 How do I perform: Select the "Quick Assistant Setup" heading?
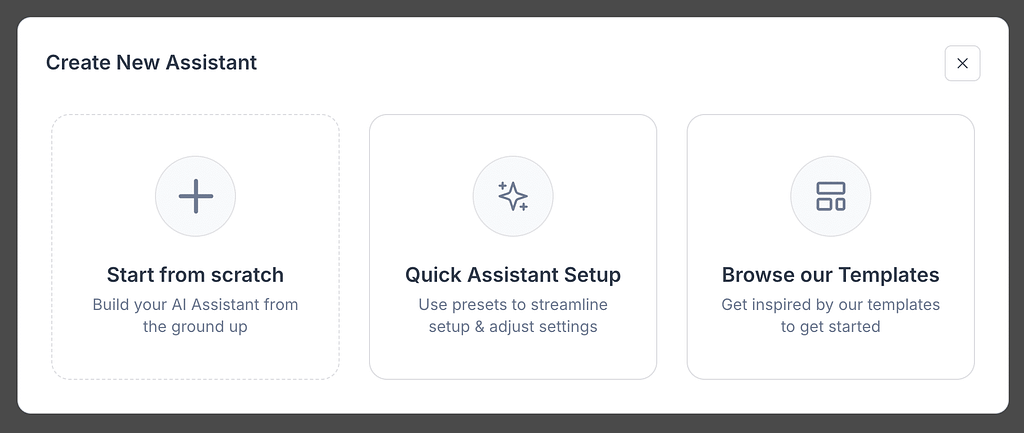(513, 274)
